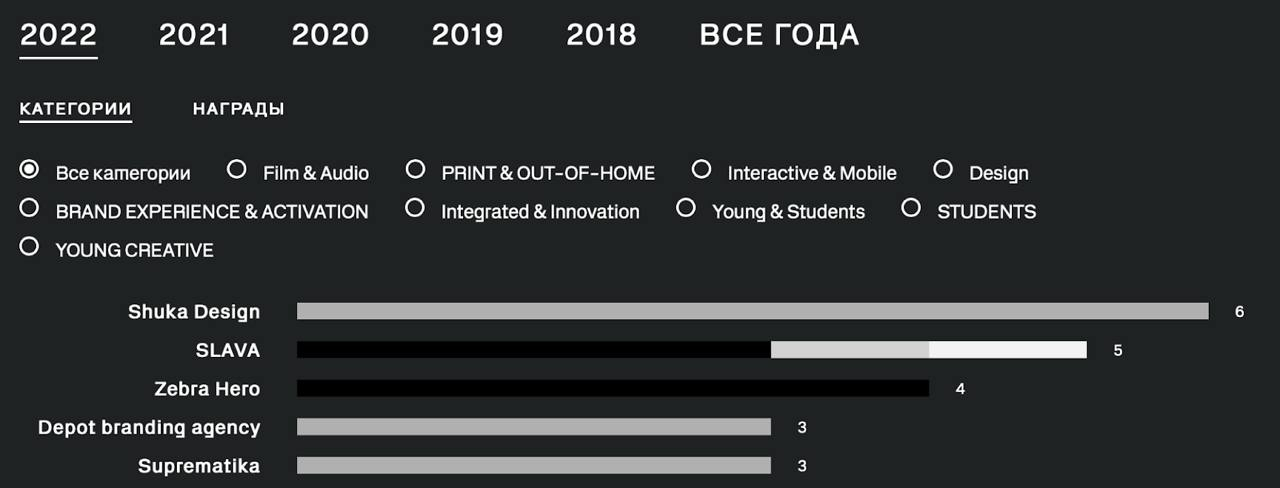This screenshot has height=488, width=1280.
Task: Choose BRAND EXPERIENCE & ACTIVATION option
Action: pyautogui.click(x=30, y=209)
